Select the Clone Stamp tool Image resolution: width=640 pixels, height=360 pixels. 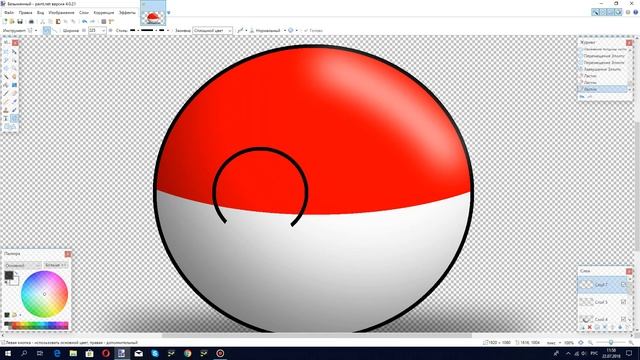pyautogui.click(x=6, y=110)
